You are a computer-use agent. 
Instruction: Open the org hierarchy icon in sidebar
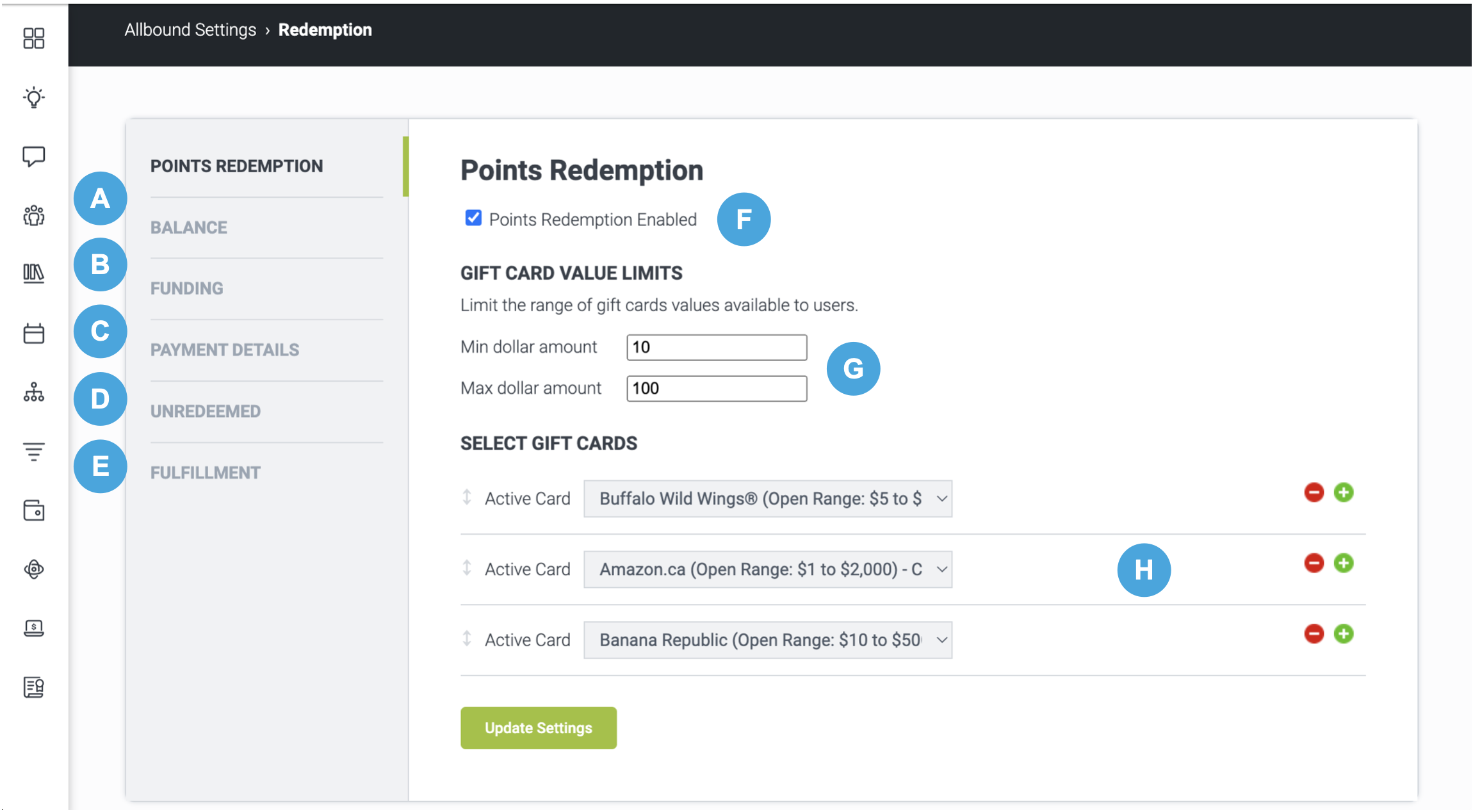click(x=34, y=392)
